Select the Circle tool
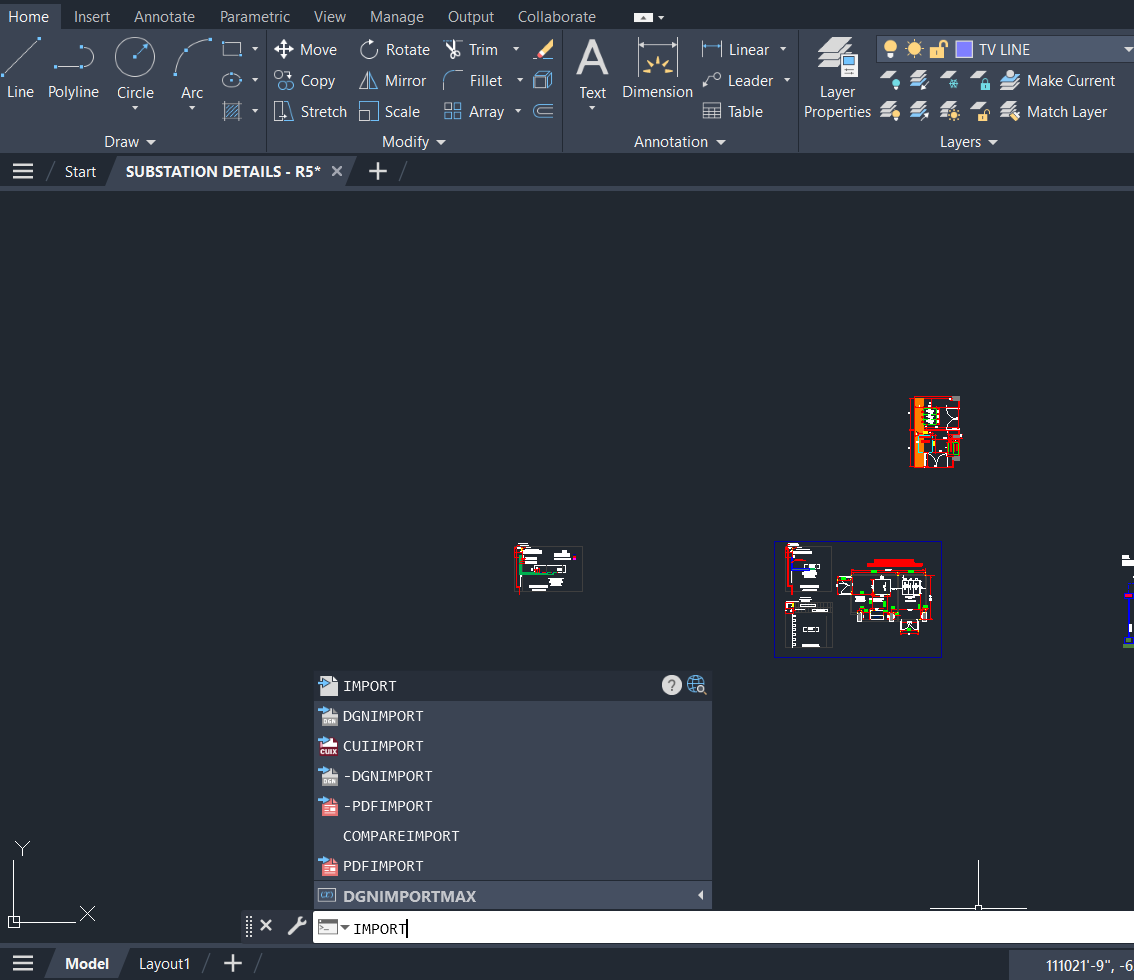Viewport: 1134px width, 980px height. point(135,67)
